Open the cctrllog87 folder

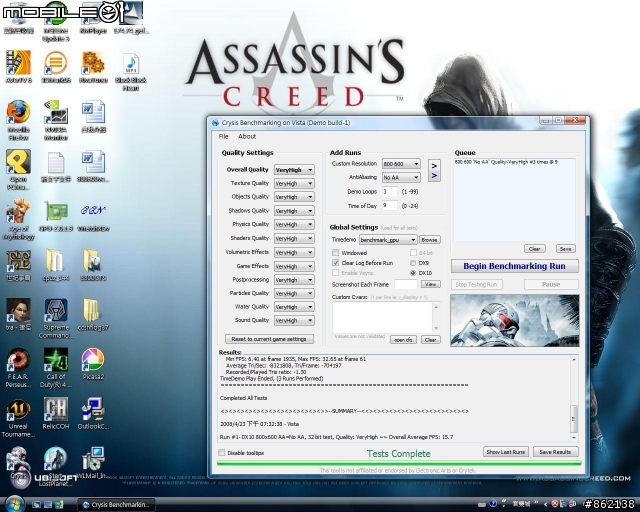93,314
